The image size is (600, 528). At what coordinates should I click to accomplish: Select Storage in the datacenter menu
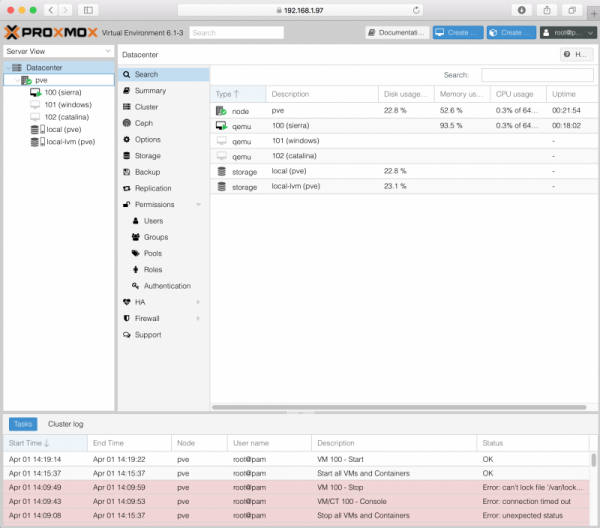(148, 156)
